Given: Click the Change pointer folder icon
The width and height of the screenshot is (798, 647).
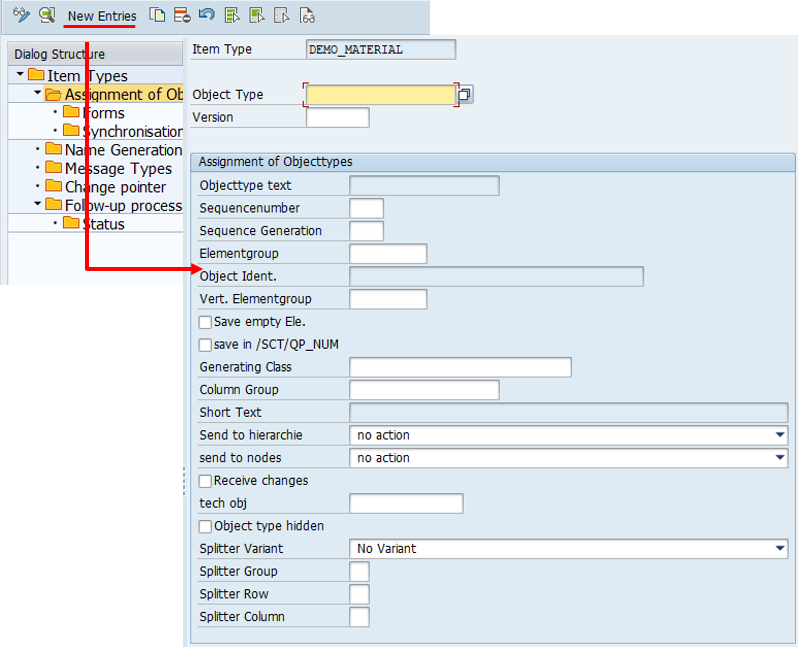Looking at the screenshot, I should [x=54, y=187].
